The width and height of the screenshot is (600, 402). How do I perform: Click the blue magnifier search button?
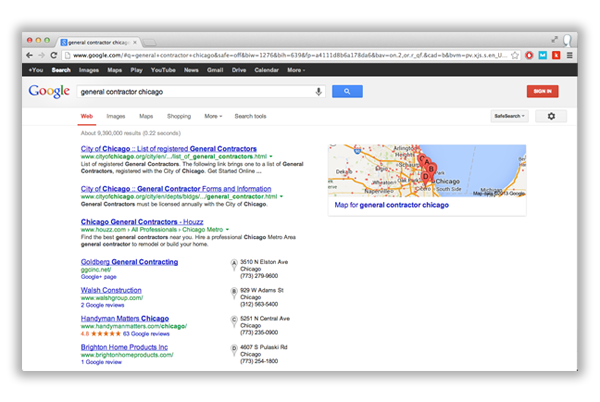347,91
